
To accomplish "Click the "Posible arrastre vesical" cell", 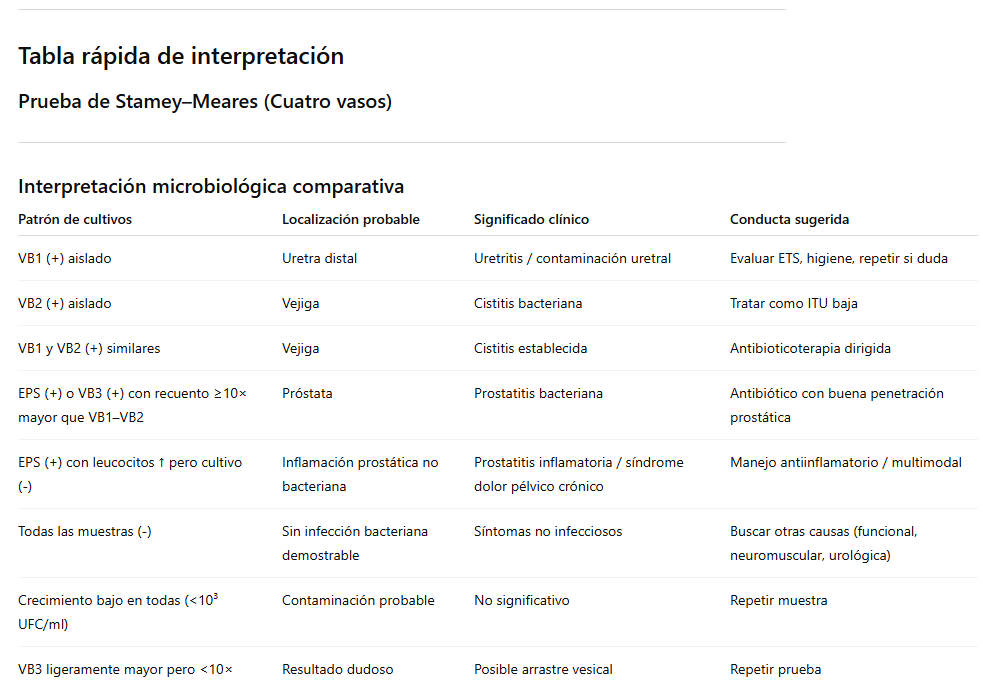I will coord(543,669).
